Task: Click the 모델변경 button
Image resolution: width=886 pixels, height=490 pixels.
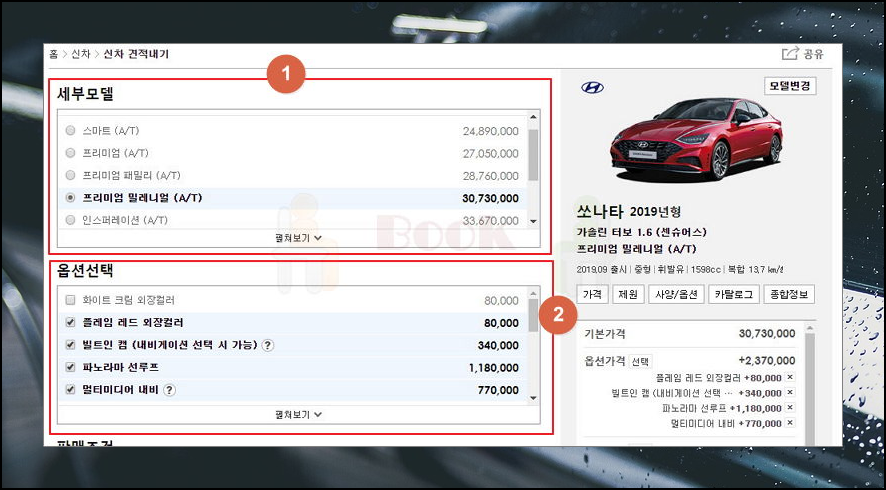Action: coord(790,86)
